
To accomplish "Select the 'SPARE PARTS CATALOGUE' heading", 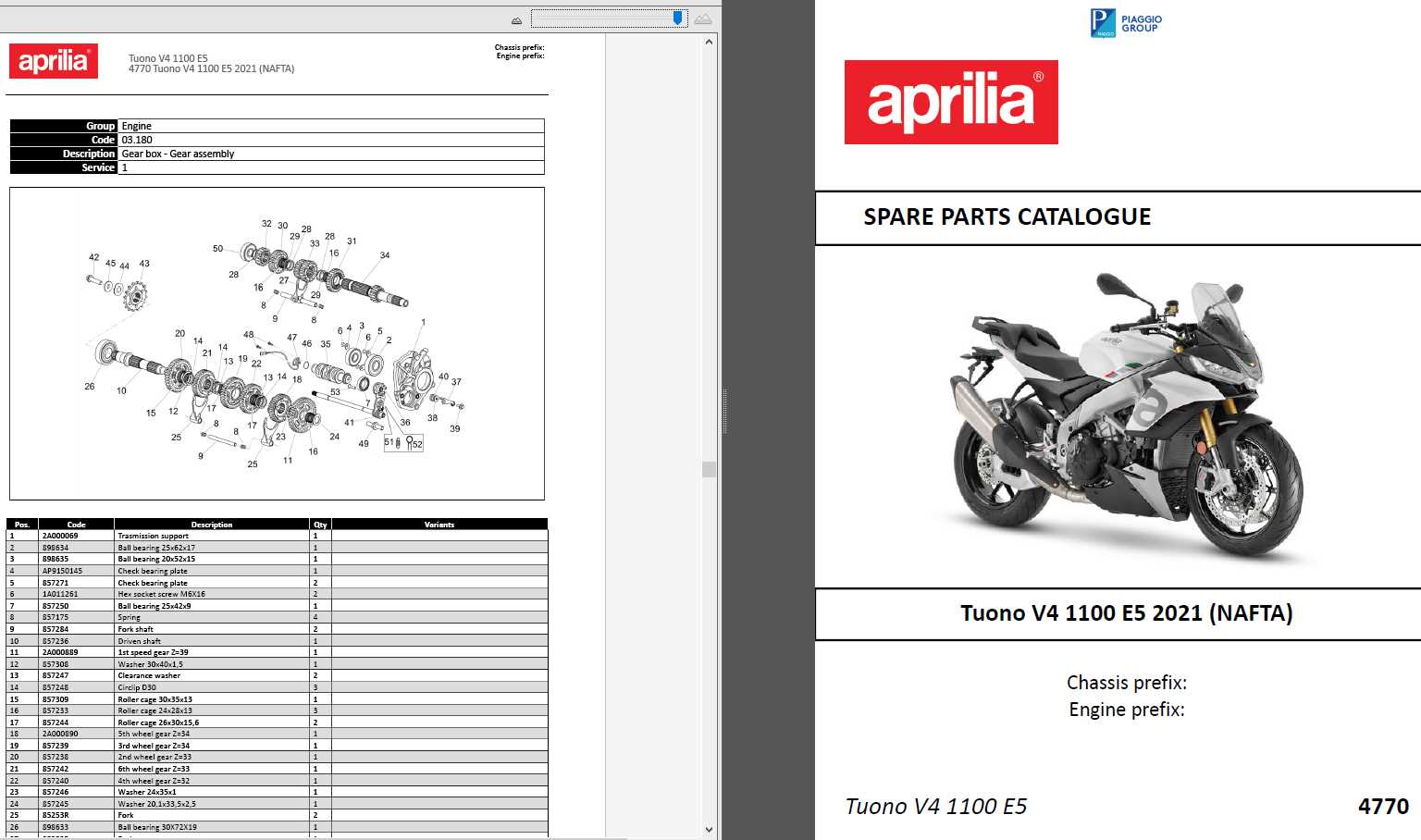I will coord(1007,217).
